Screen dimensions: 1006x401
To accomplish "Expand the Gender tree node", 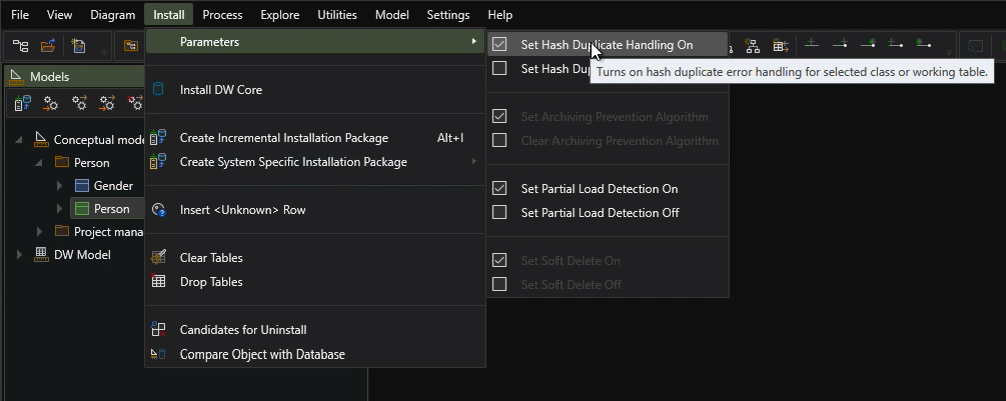I will (59, 186).
